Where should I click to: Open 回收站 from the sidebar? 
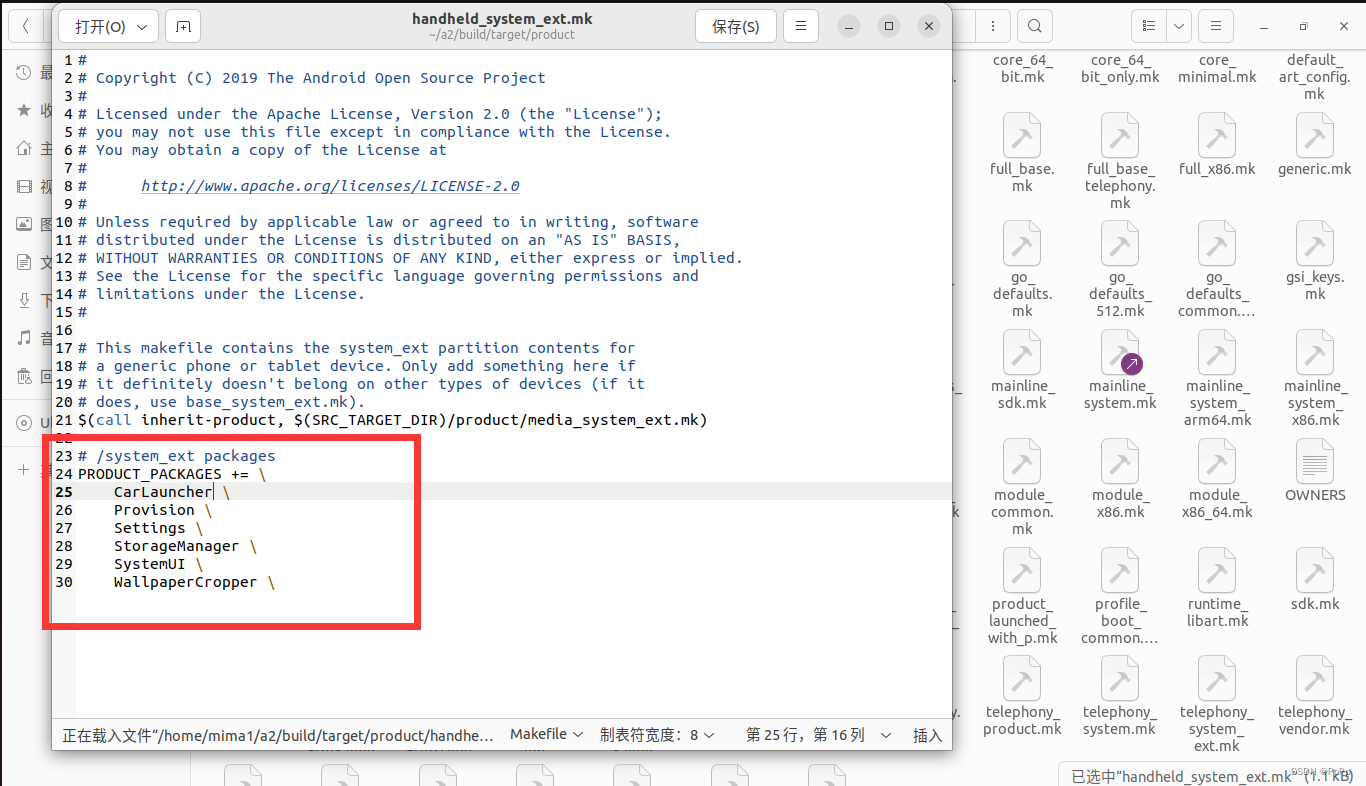(x=23, y=376)
